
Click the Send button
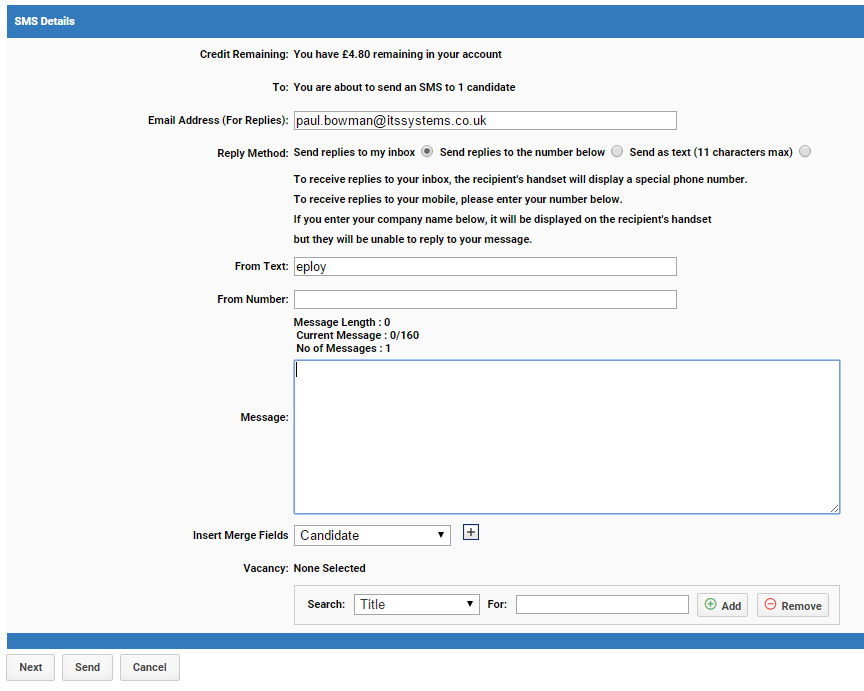point(87,667)
